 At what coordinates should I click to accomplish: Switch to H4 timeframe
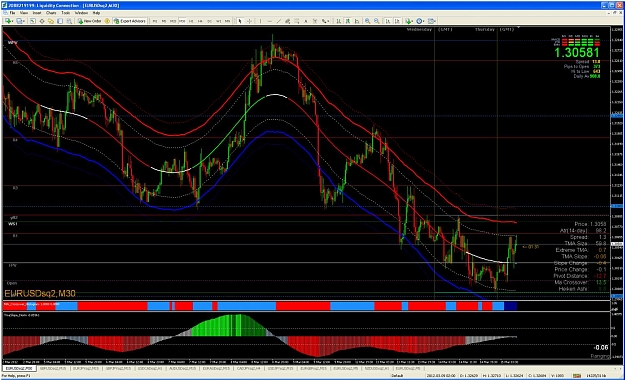(200, 21)
